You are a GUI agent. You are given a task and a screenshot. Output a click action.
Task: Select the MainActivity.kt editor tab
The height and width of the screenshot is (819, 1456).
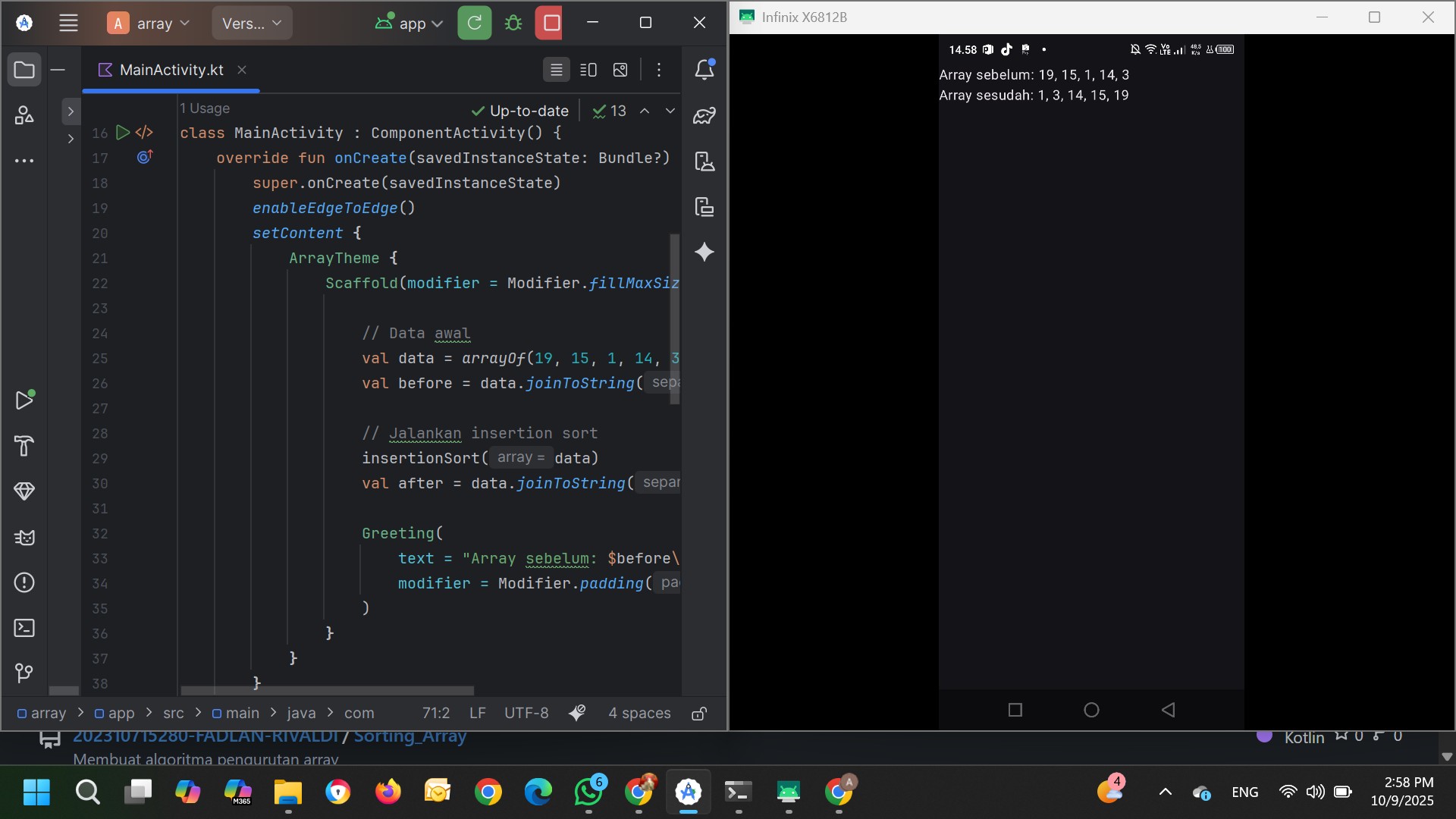(171, 70)
